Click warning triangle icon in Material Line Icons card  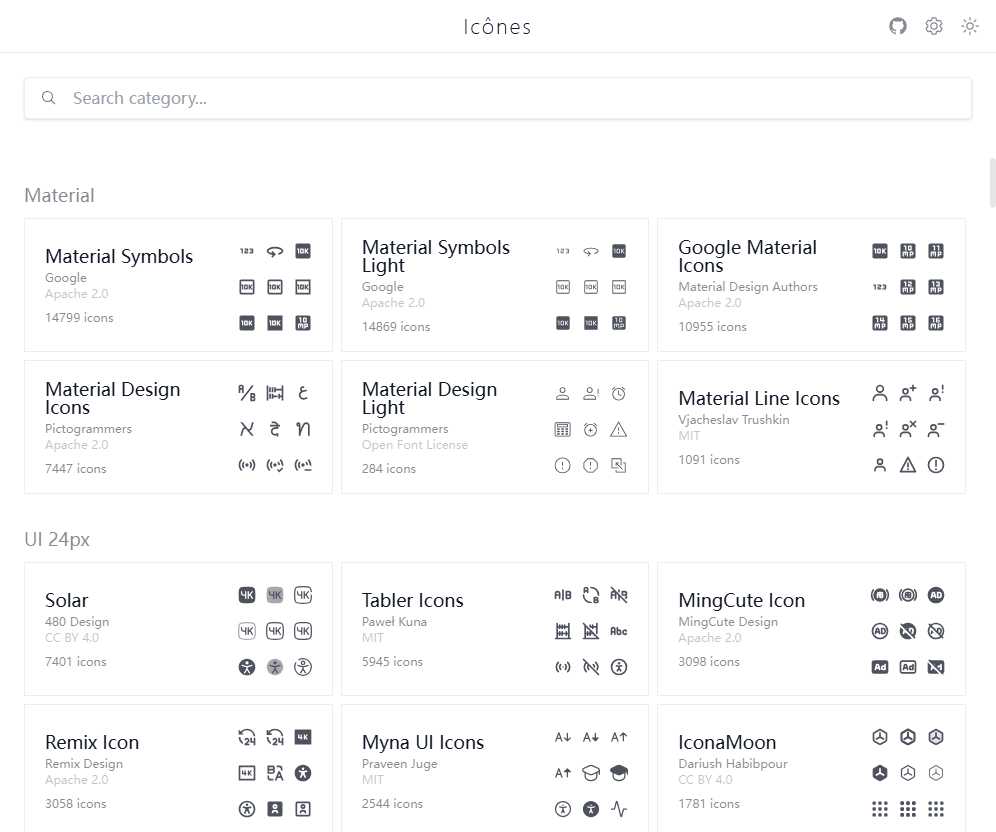(x=907, y=465)
